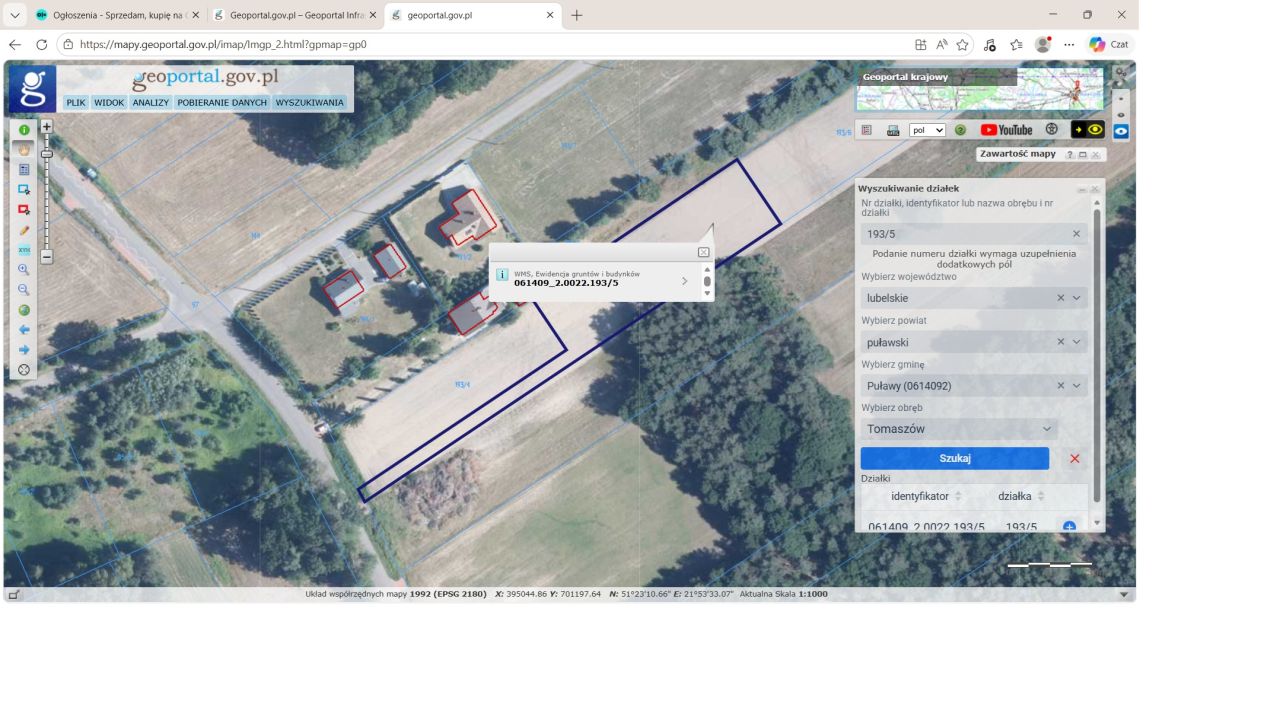
Task: Open the WYSZUKIWANIA menu
Action: [x=309, y=102]
